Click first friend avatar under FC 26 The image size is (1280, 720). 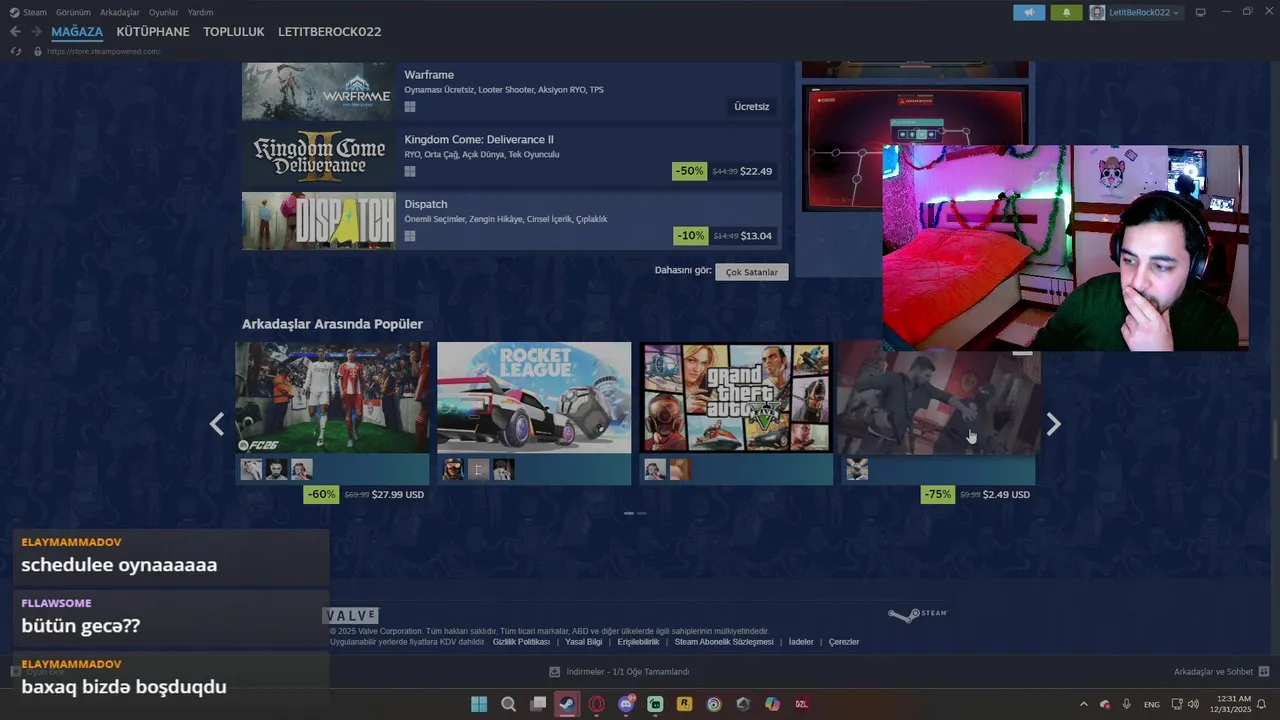tap(251, 469)
